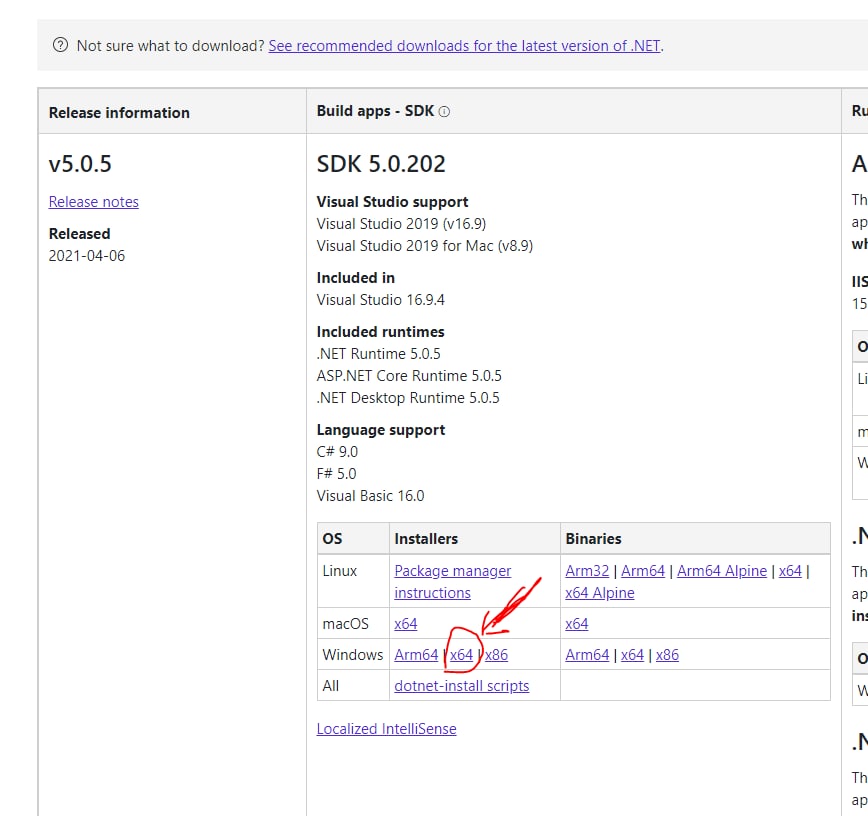
Task: Click the Build apps - SDK header
Action: click(375, 111)
